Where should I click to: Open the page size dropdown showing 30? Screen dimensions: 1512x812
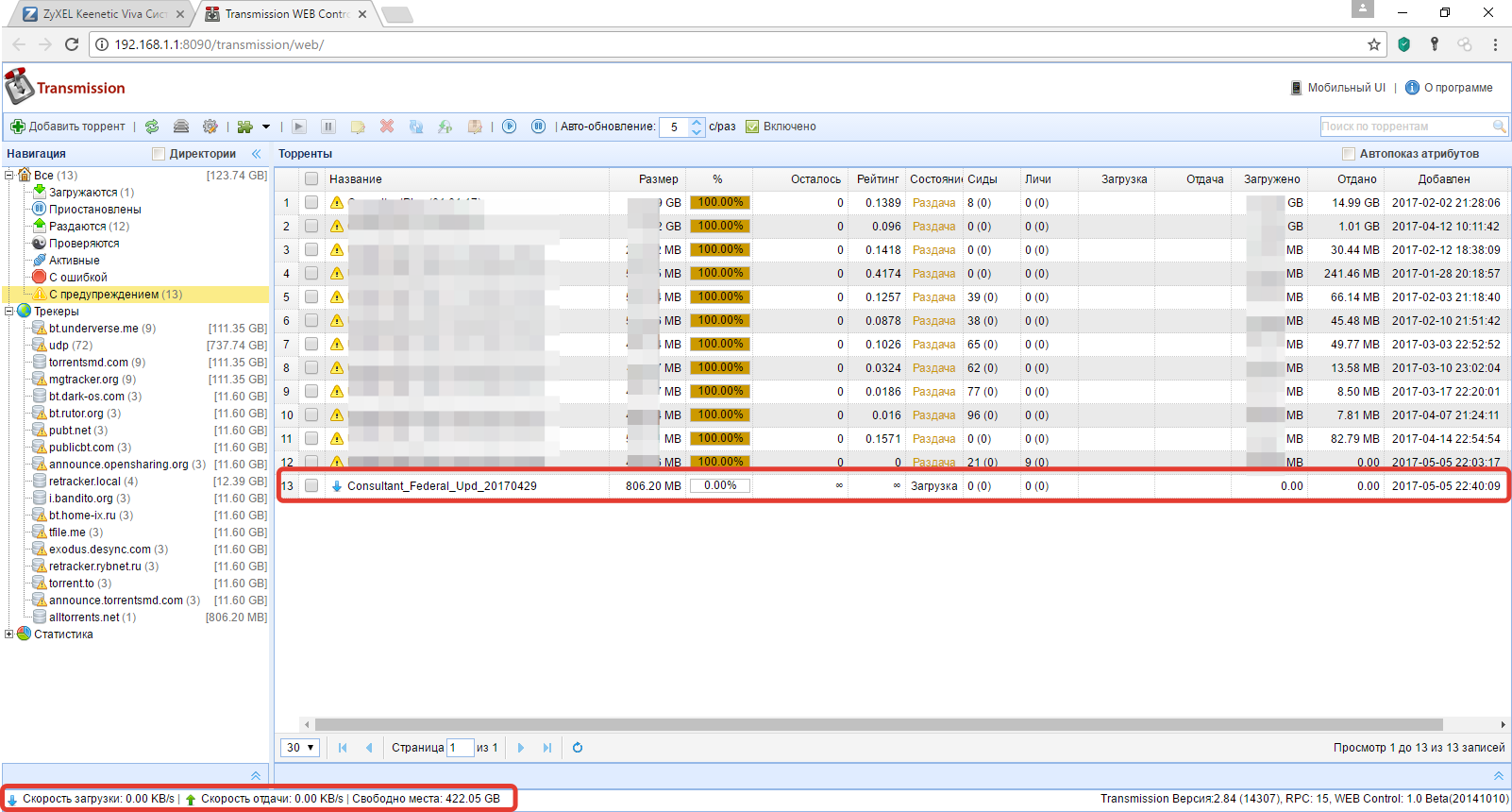300,748
